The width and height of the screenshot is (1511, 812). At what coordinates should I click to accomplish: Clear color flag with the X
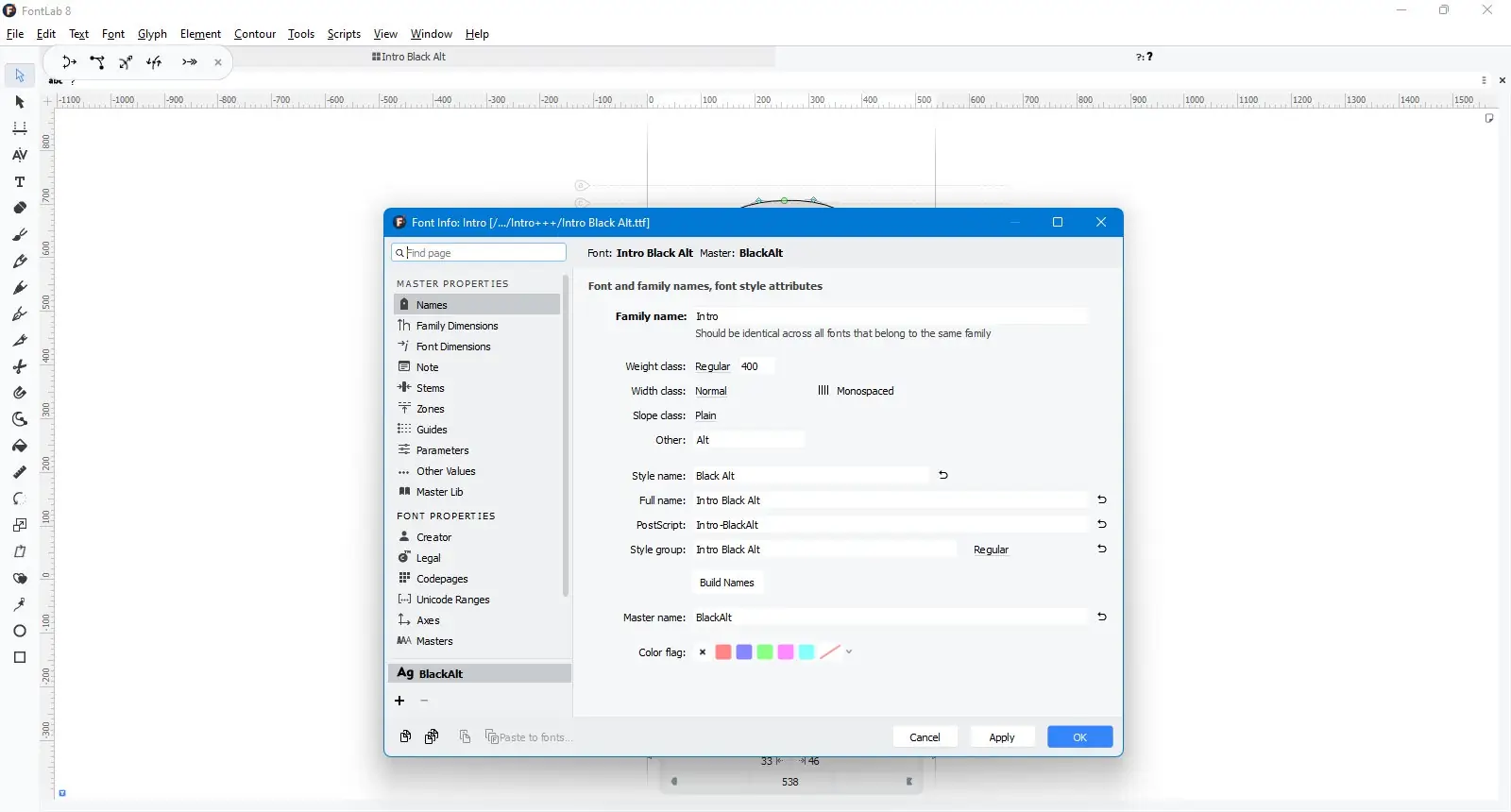703,652
